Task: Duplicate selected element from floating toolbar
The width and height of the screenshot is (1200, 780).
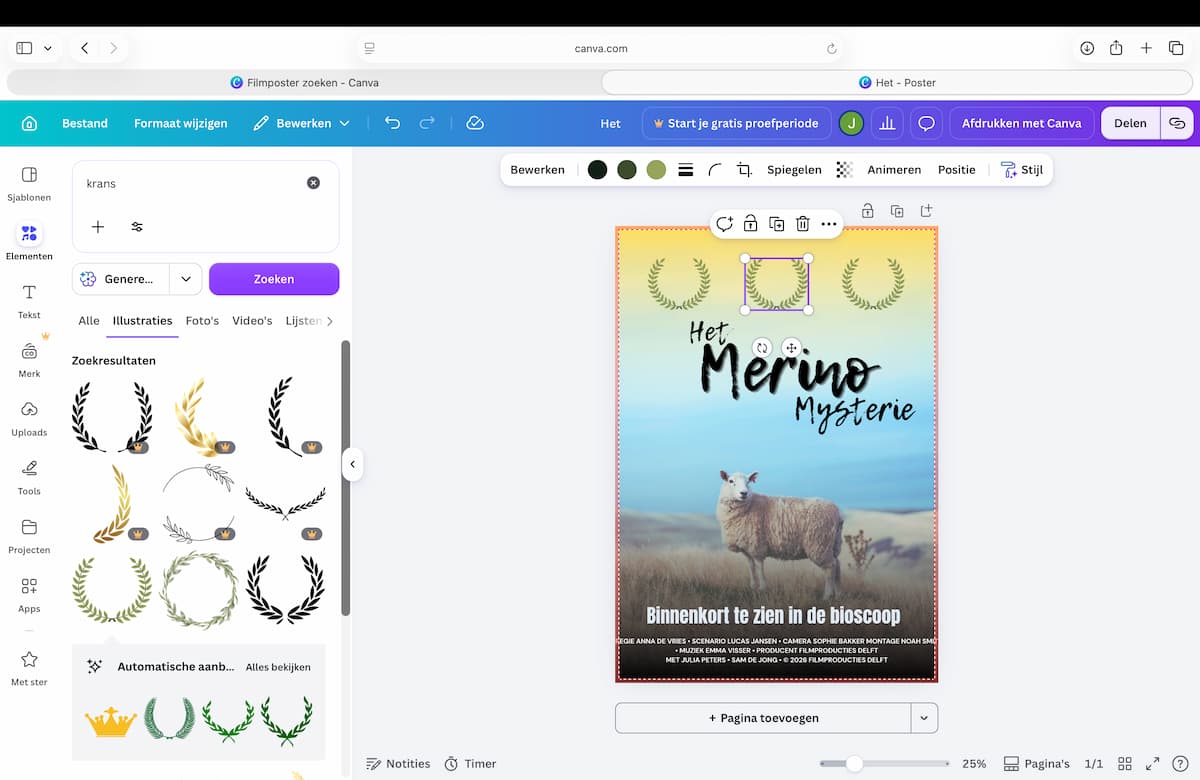Action: [776, 224]
